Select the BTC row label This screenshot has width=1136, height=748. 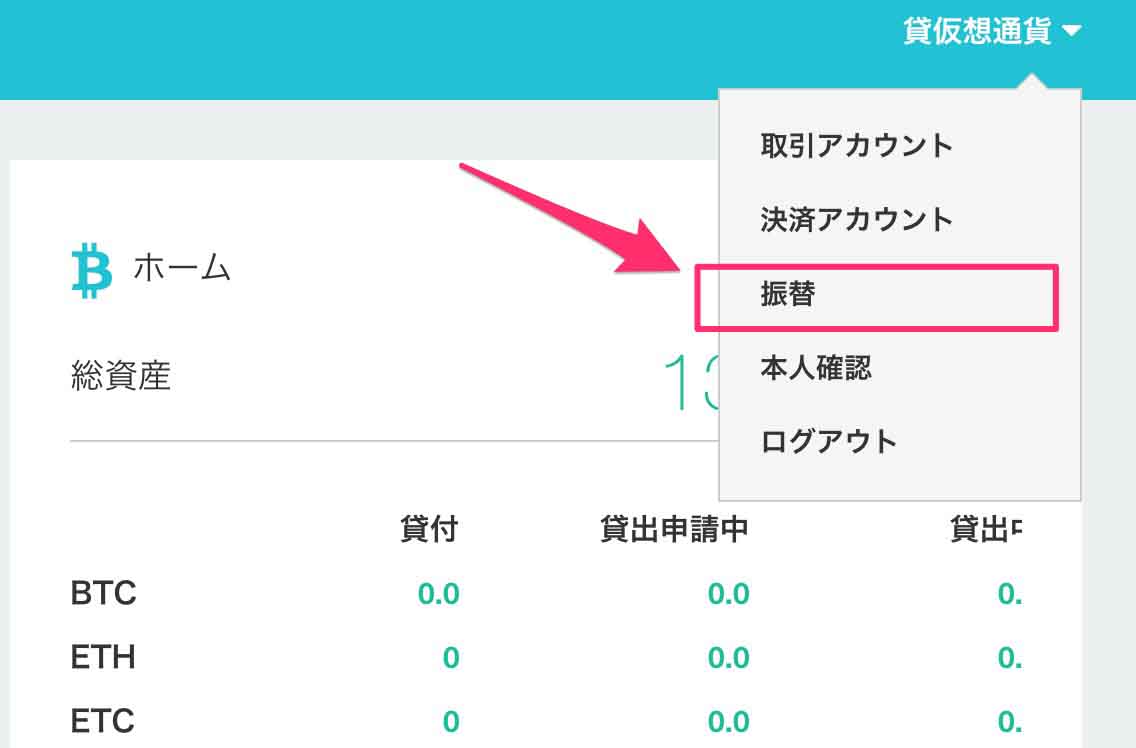[103, 594]
